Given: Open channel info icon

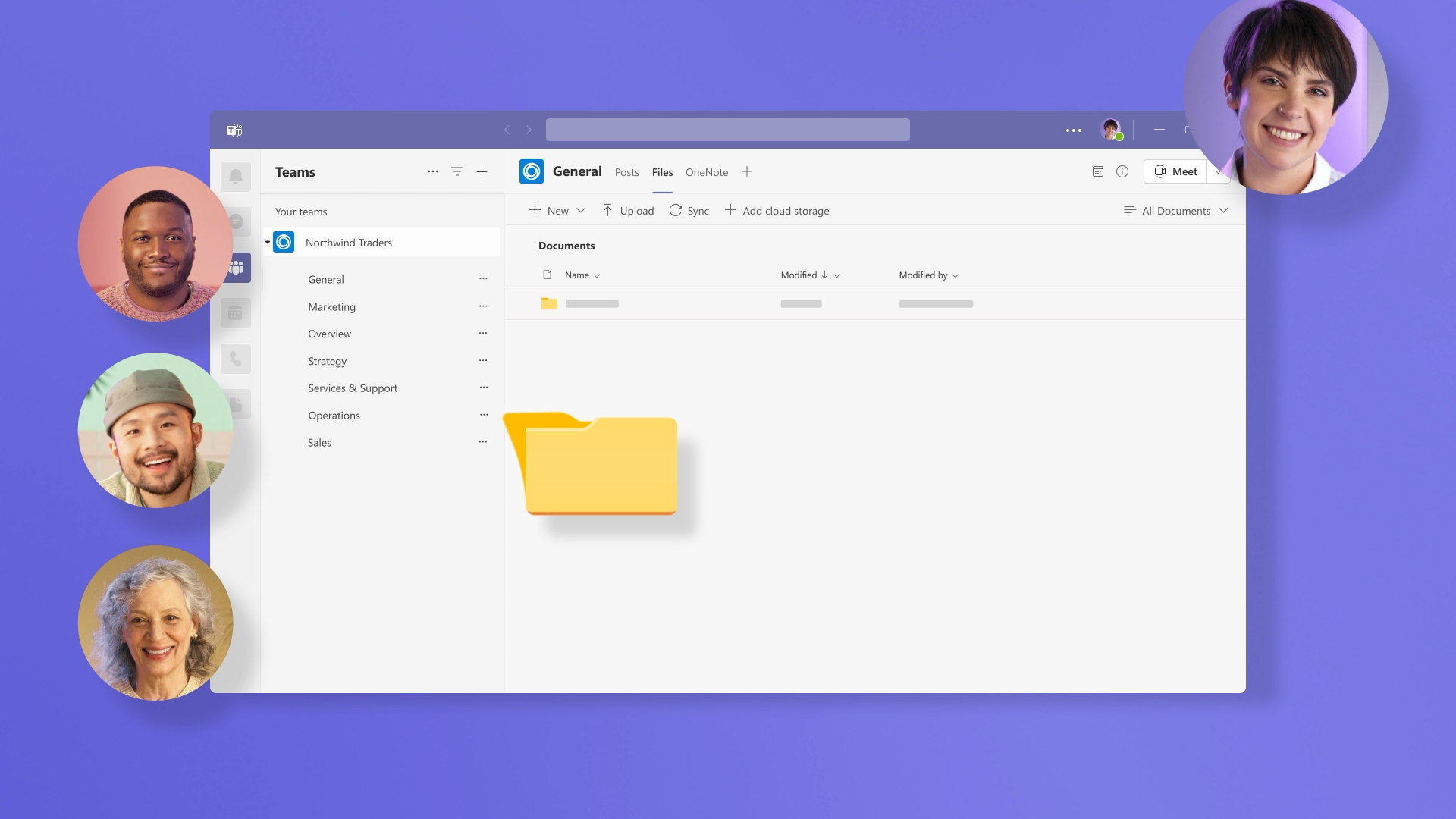Looking at the screenshot, I should click(1122, 172).
